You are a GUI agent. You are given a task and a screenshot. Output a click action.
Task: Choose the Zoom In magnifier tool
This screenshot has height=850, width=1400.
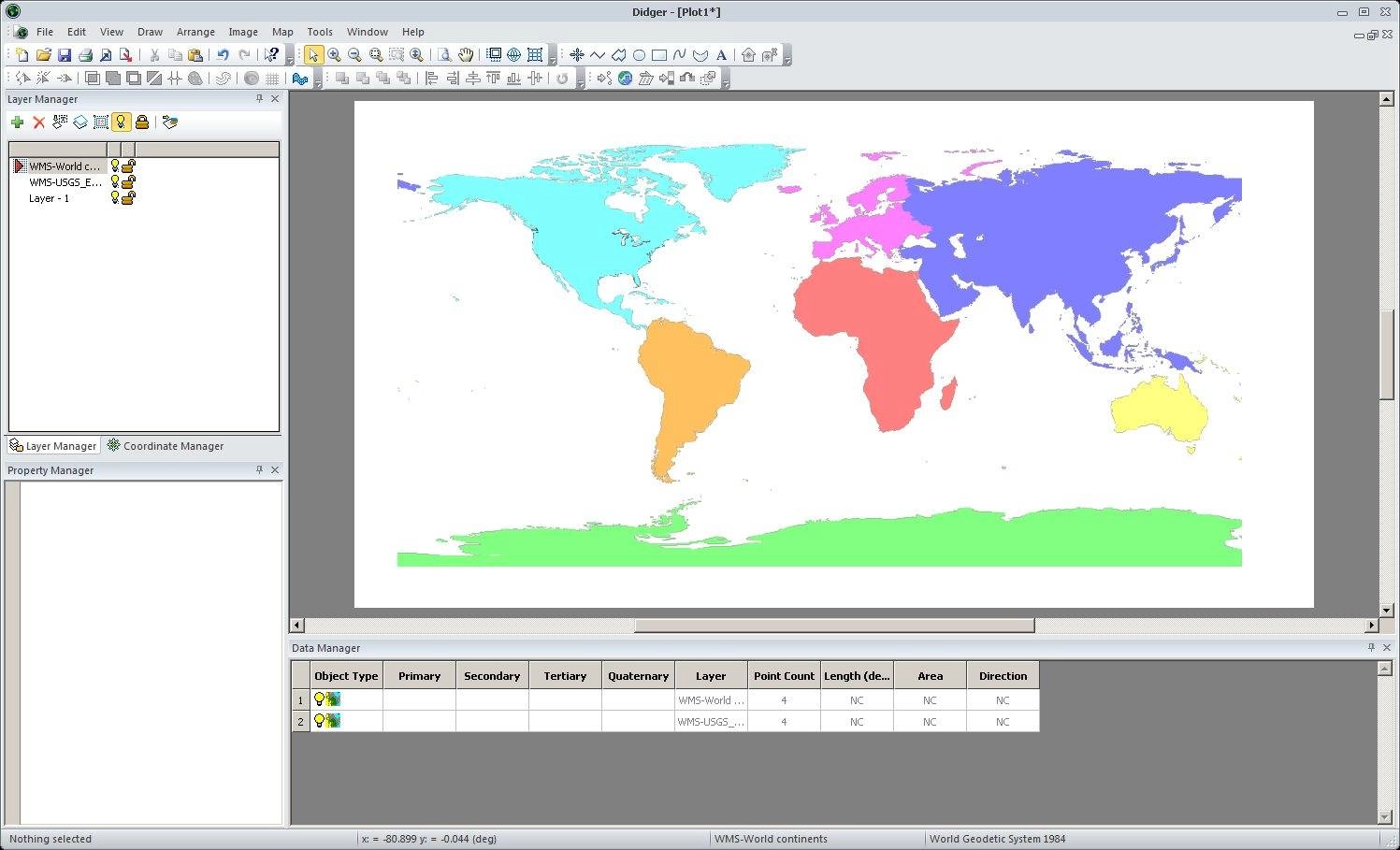click(334, 55)
